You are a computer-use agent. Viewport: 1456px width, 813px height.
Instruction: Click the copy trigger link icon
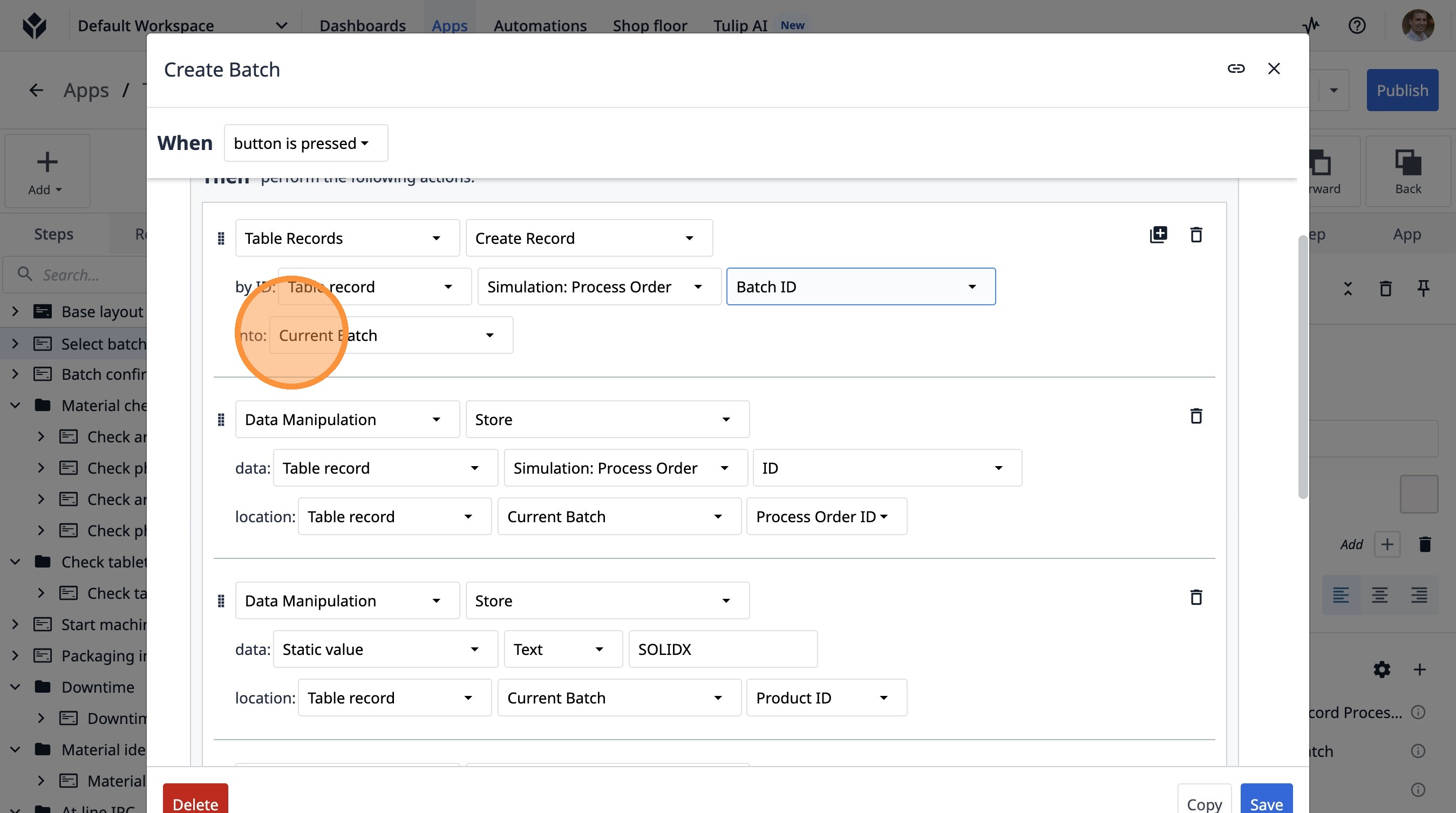1236,69
